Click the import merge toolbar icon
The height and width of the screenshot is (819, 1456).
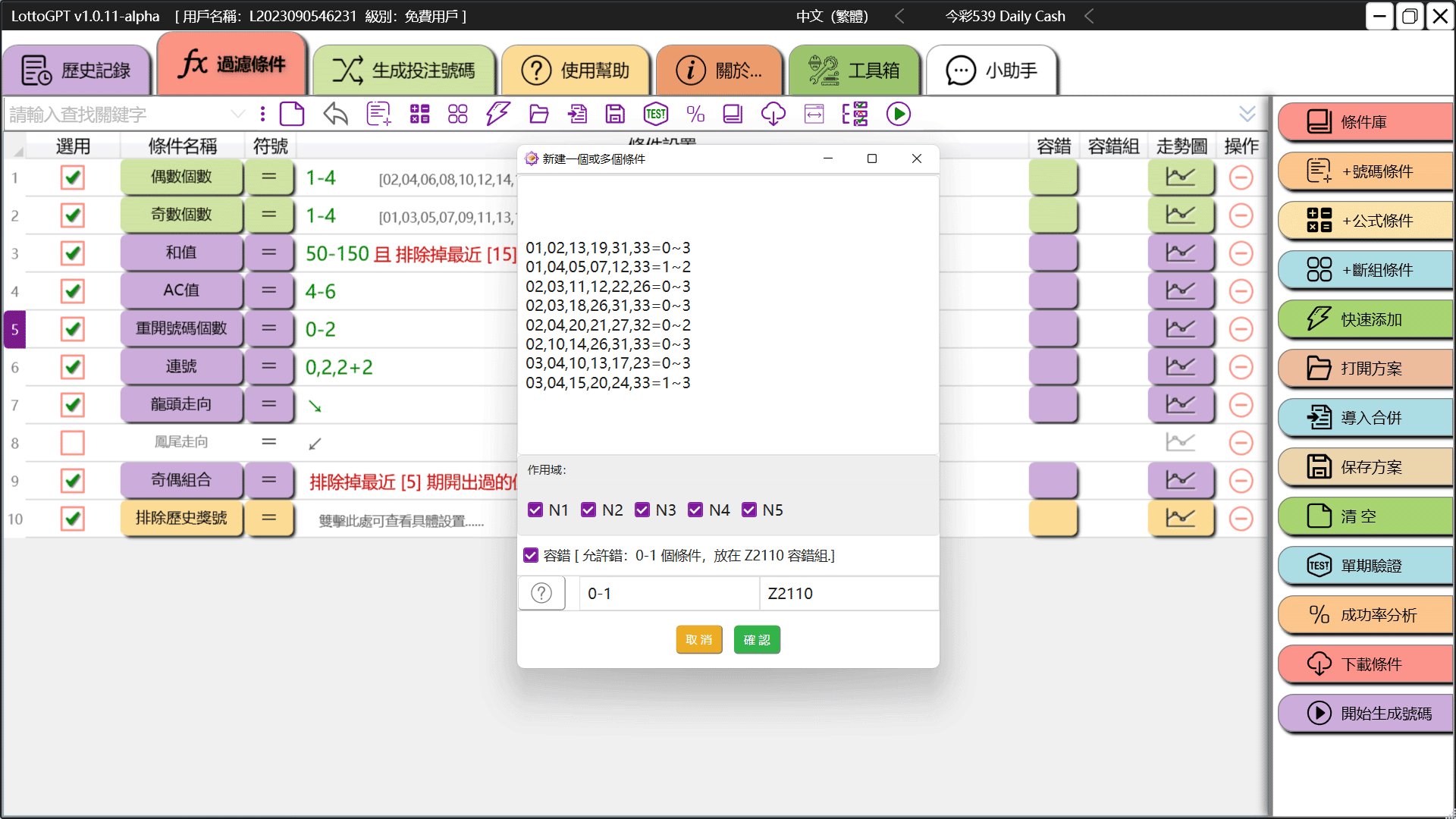tap(577, 114)
